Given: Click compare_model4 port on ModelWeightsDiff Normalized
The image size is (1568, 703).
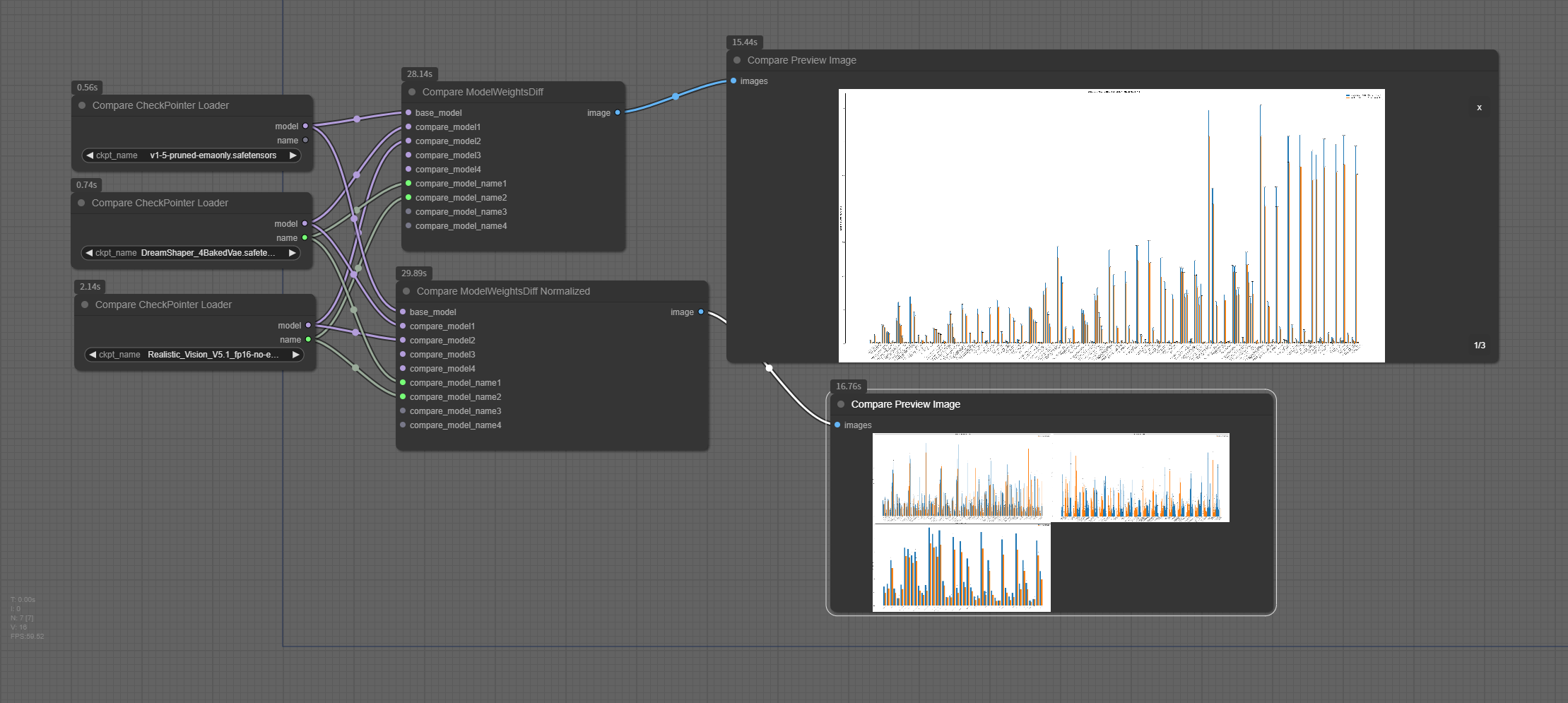Looking at the screenshot, I should [403, 368].
